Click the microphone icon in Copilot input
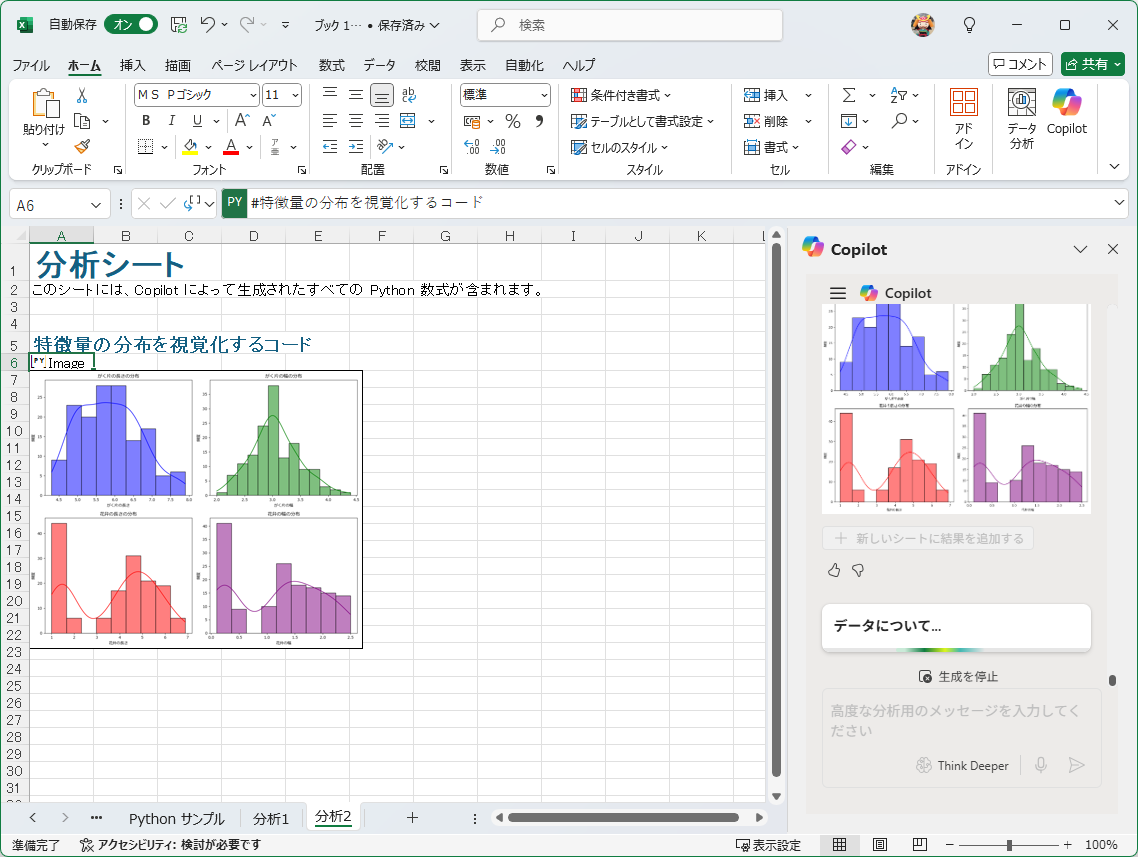 point(1041,765)
